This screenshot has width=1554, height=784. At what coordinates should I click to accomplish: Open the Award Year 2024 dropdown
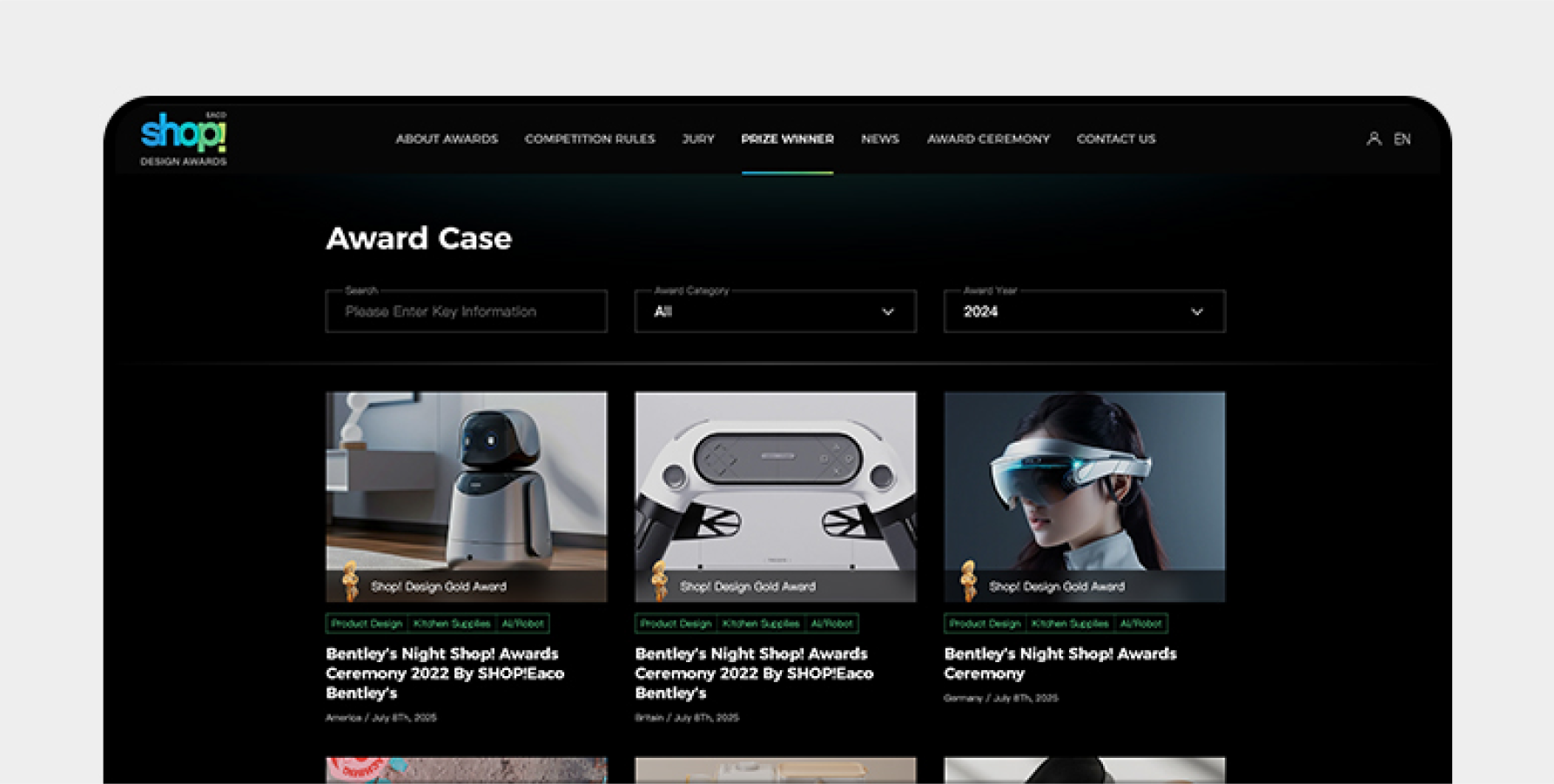[1084, 312]
